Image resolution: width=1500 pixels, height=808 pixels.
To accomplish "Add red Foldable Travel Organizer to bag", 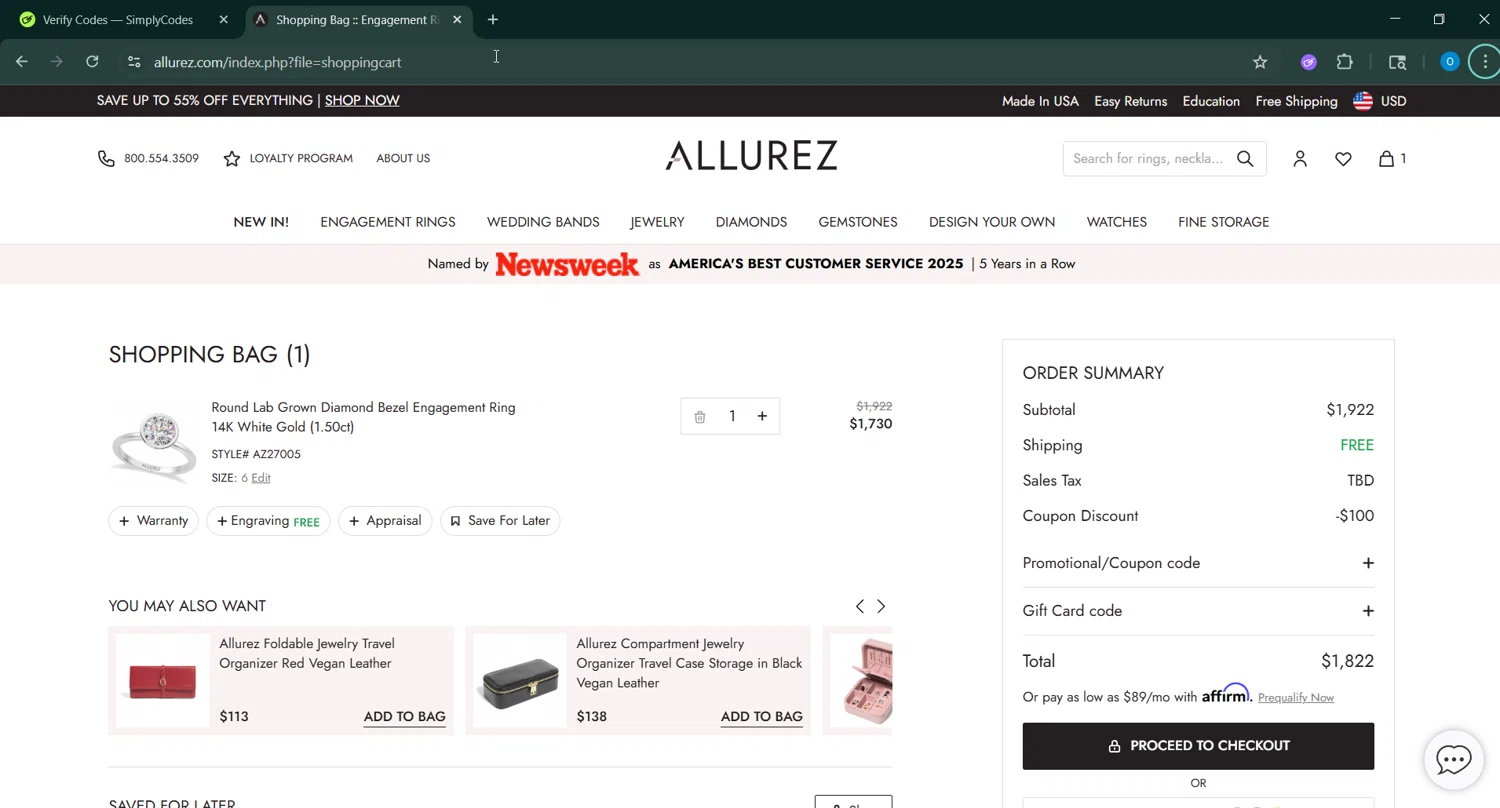I will pos(404,716).
